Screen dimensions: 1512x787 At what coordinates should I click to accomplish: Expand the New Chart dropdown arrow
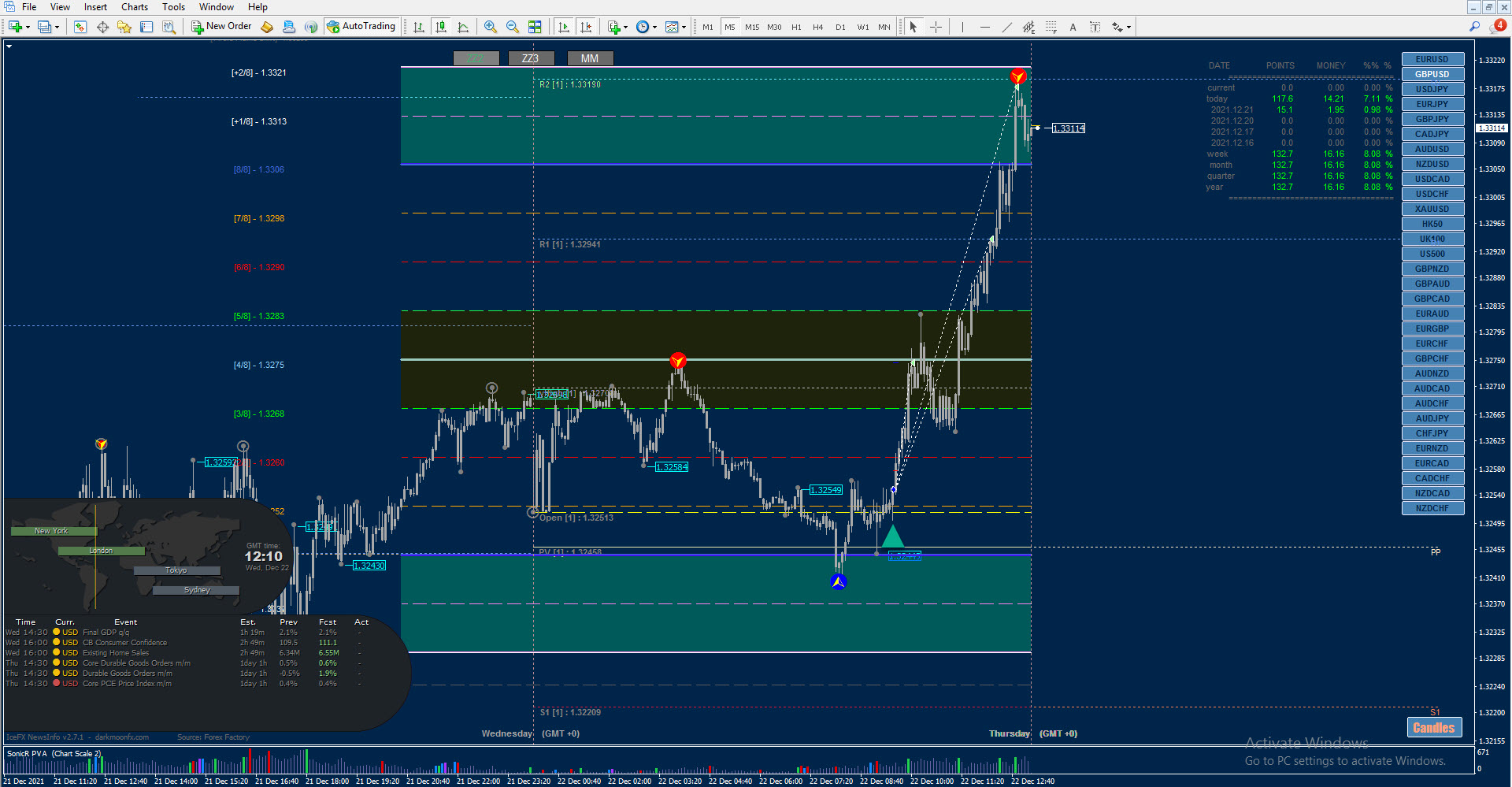28,28
